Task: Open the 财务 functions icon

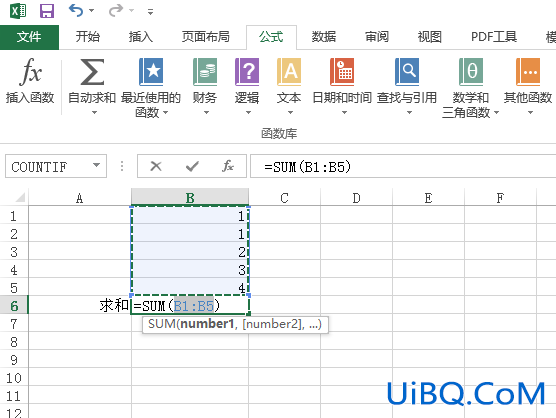Action: click(x=205, y=72)
